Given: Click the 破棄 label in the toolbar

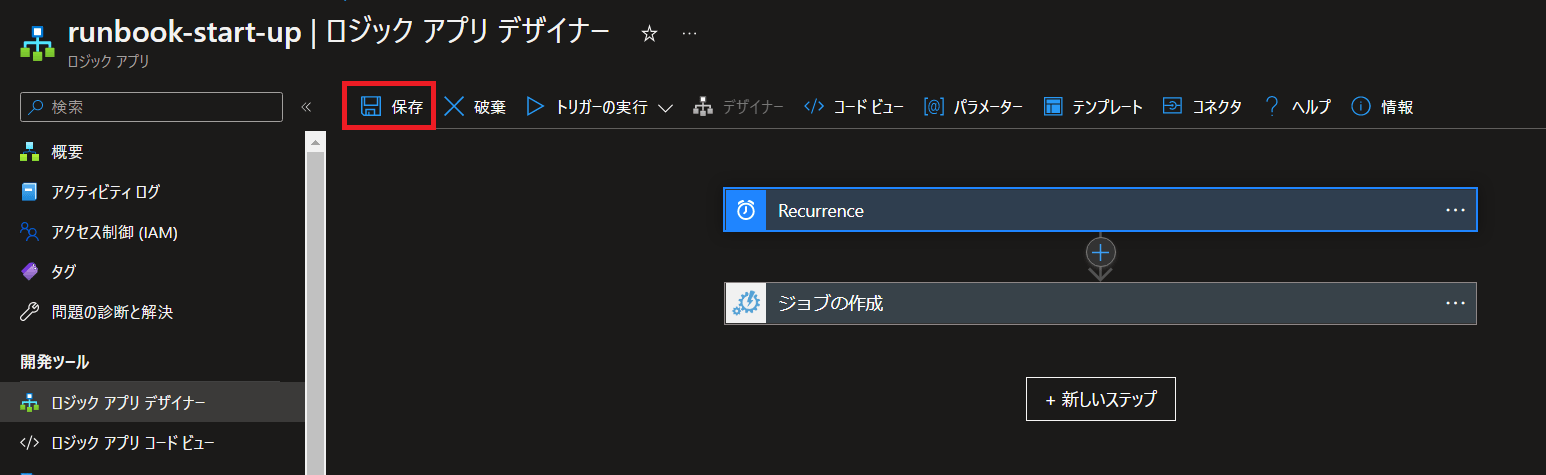Looking at the screenshot, I should [490, 107].
